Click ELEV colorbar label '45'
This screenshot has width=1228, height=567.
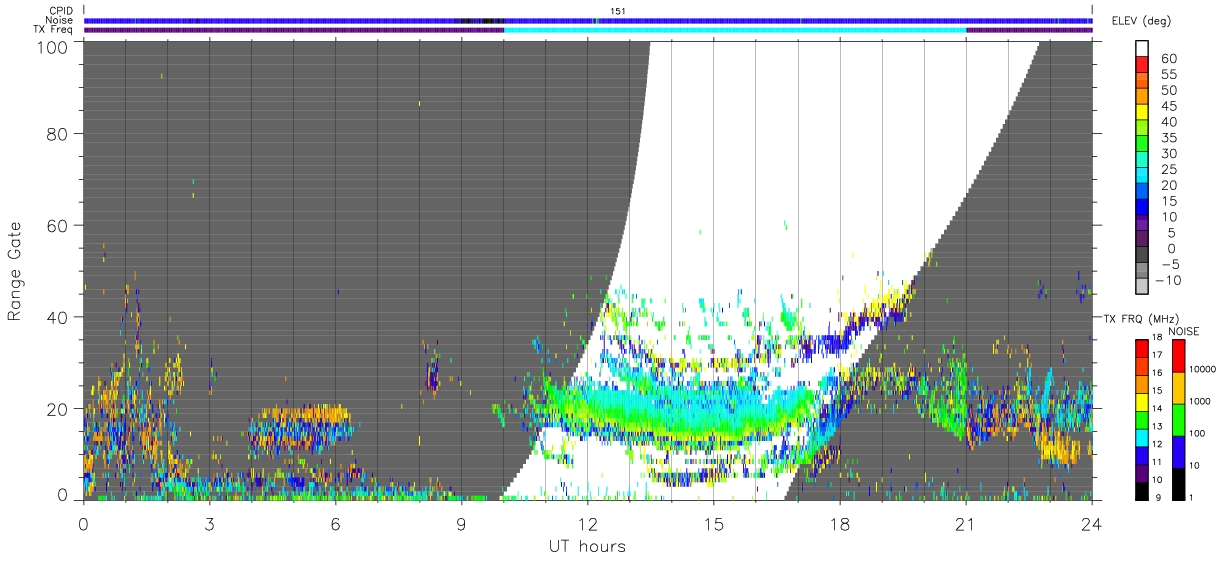point(1169,106)
